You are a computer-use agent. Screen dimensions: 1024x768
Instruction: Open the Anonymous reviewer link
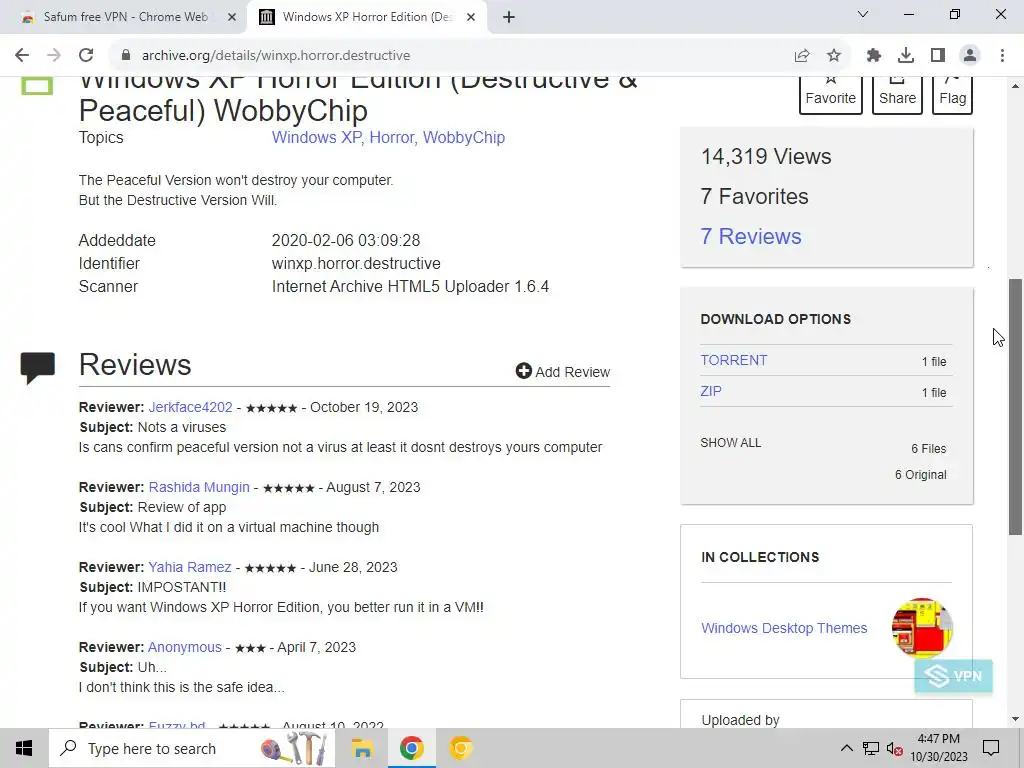185,647
